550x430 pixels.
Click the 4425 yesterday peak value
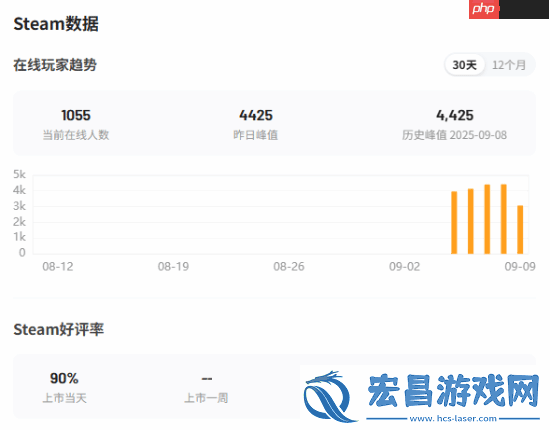[256, 115]
